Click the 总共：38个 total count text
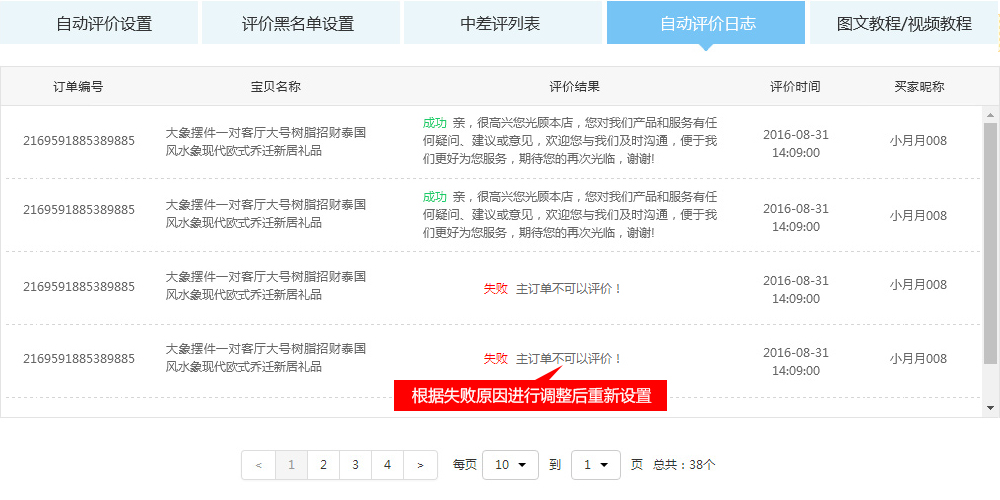1000x500 pixels. (x=684, y=465)
